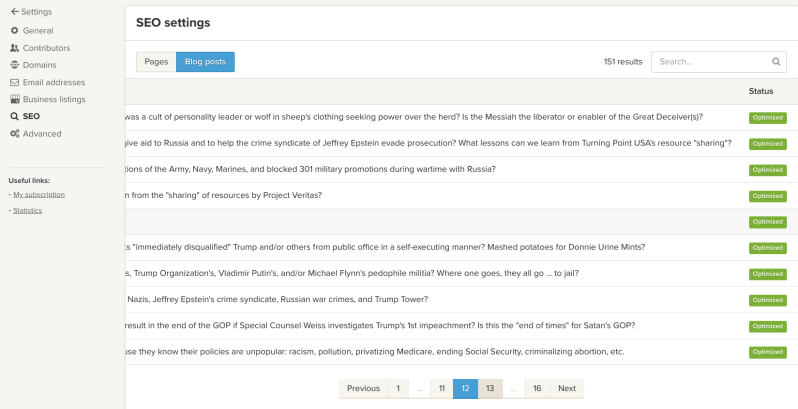Click the Contributors people icon
798x409 pixels.
pos(14,48)
